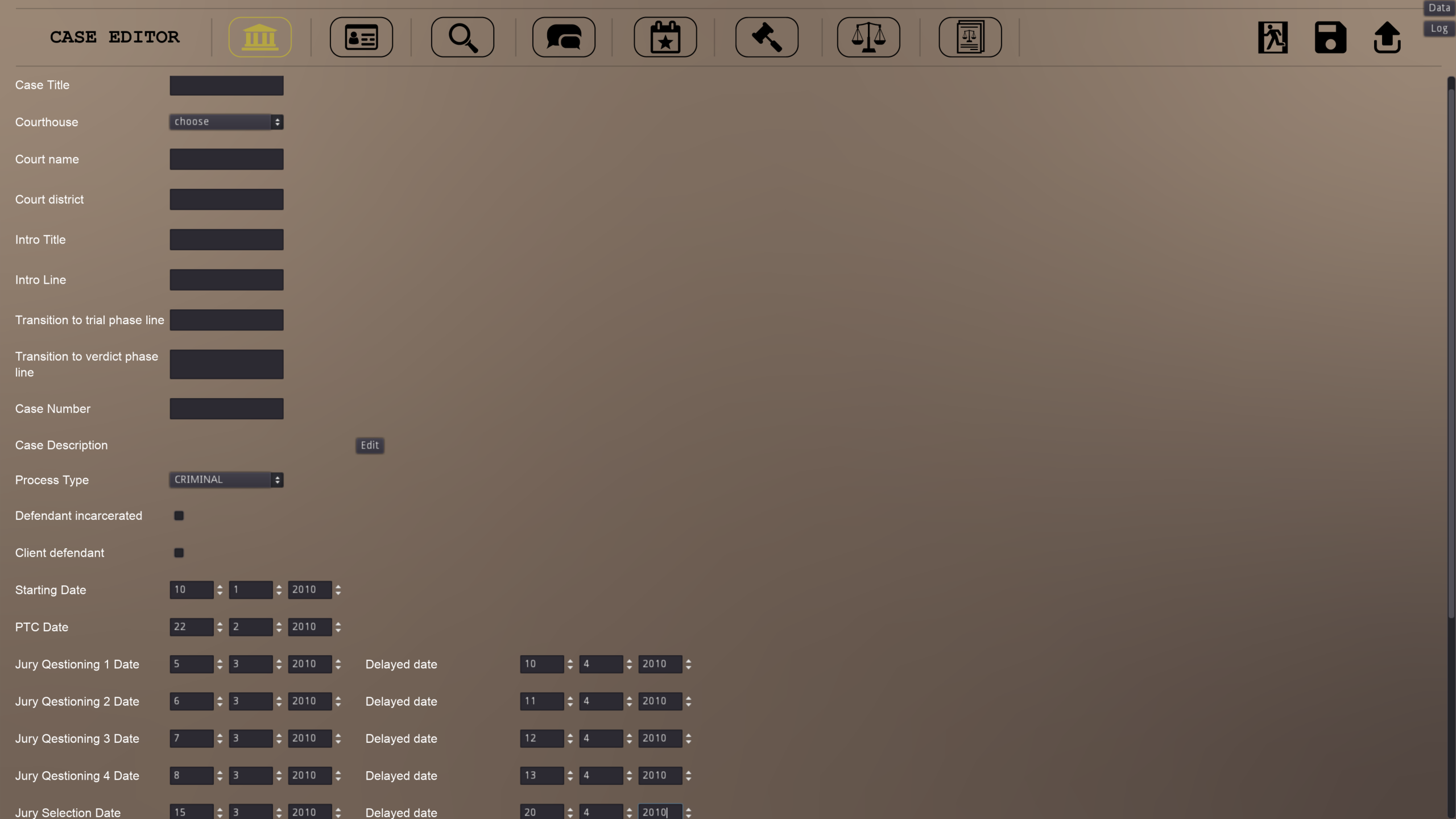This screenshot has width=1456, height=819.
Task: Switch to the Log tab
Action: click(1439, 28)
